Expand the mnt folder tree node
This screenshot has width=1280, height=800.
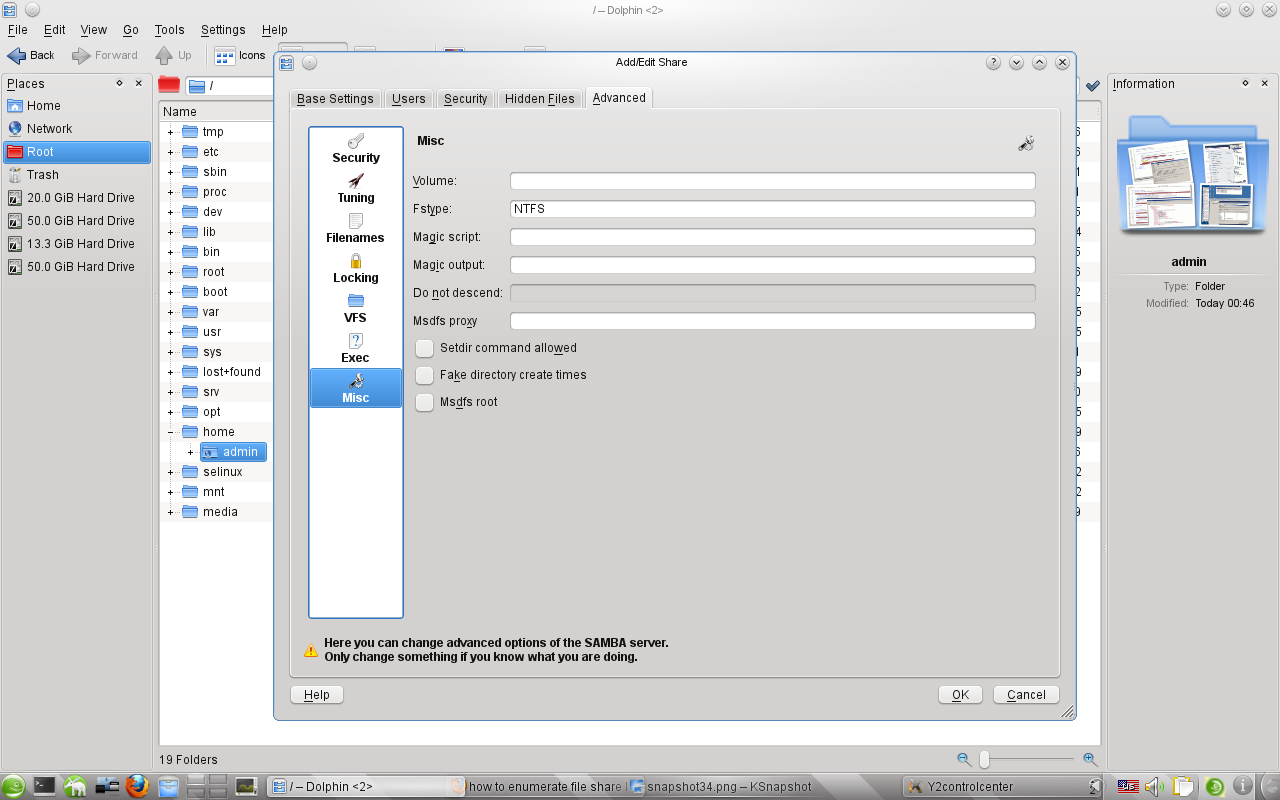pyautogui.click(x=170, y=492)
